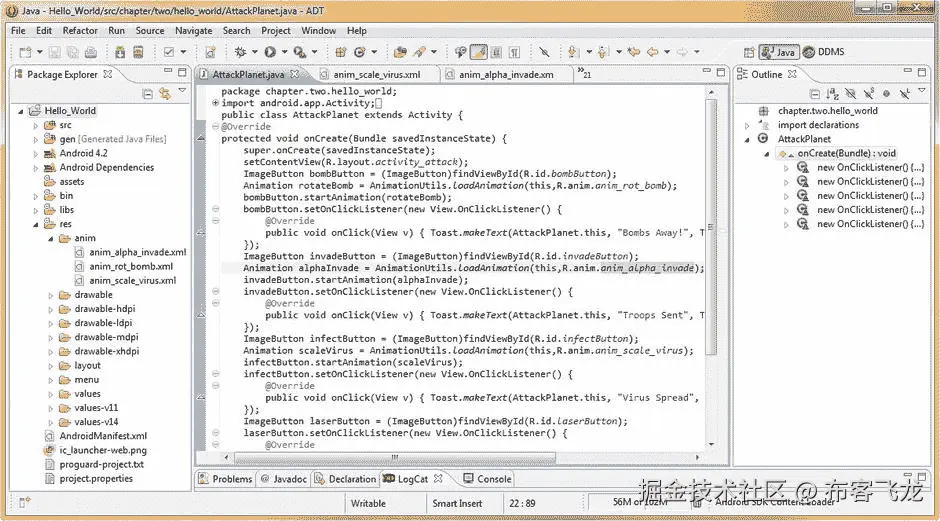Toggle alphabetical Sort in Outline

832,94
